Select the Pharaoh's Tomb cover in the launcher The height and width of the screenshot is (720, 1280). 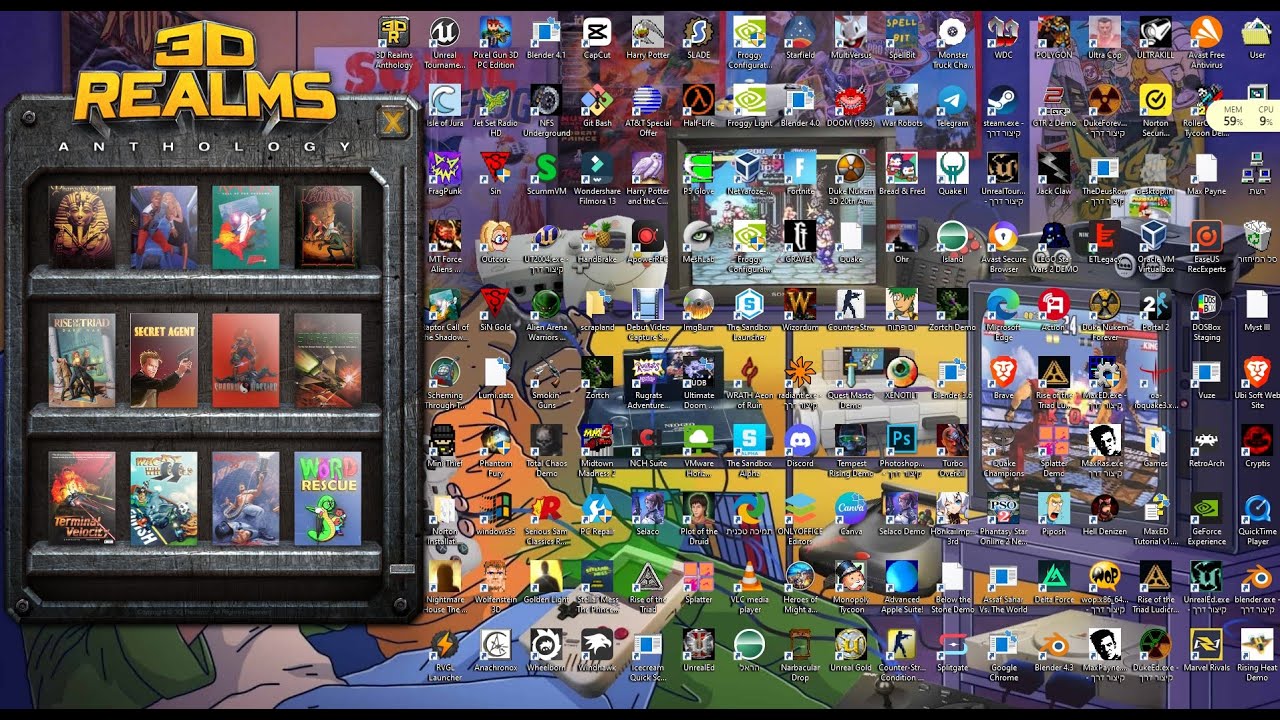click(82, 227)
